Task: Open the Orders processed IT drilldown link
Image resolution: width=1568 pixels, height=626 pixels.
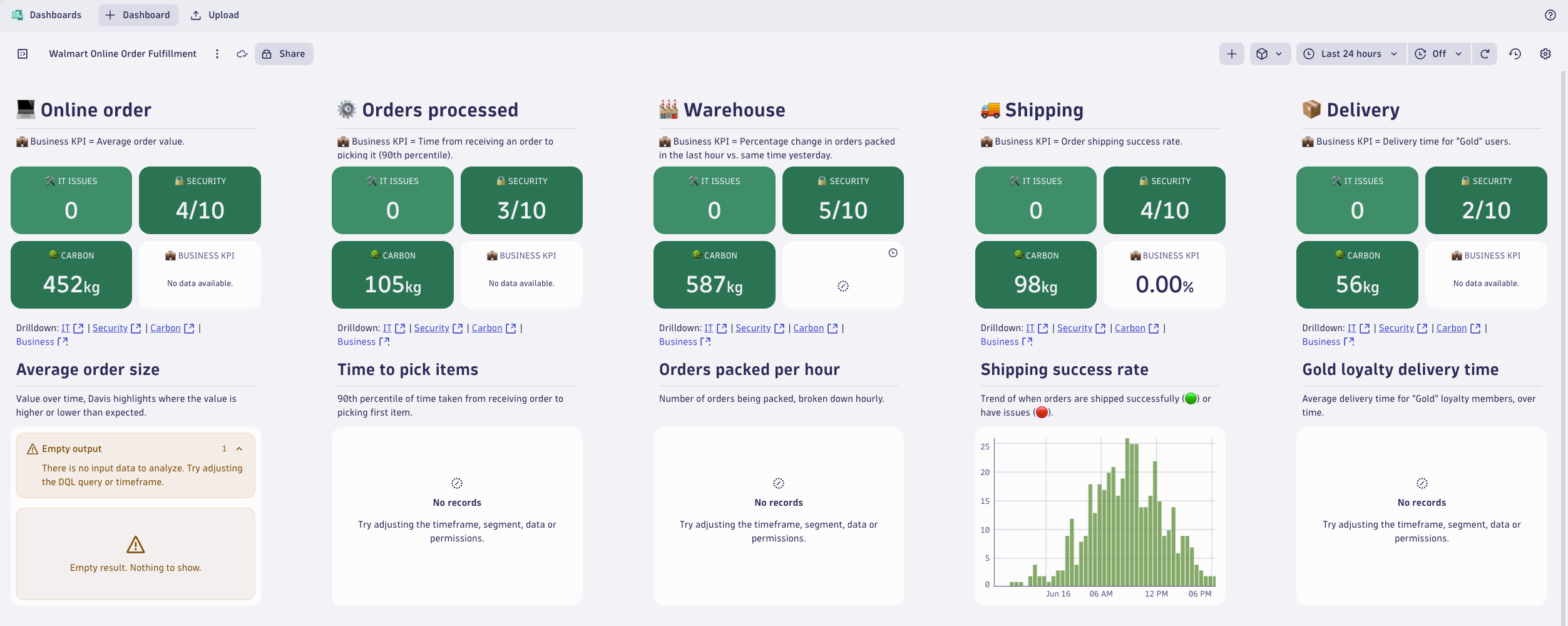Action: [387, 328]
